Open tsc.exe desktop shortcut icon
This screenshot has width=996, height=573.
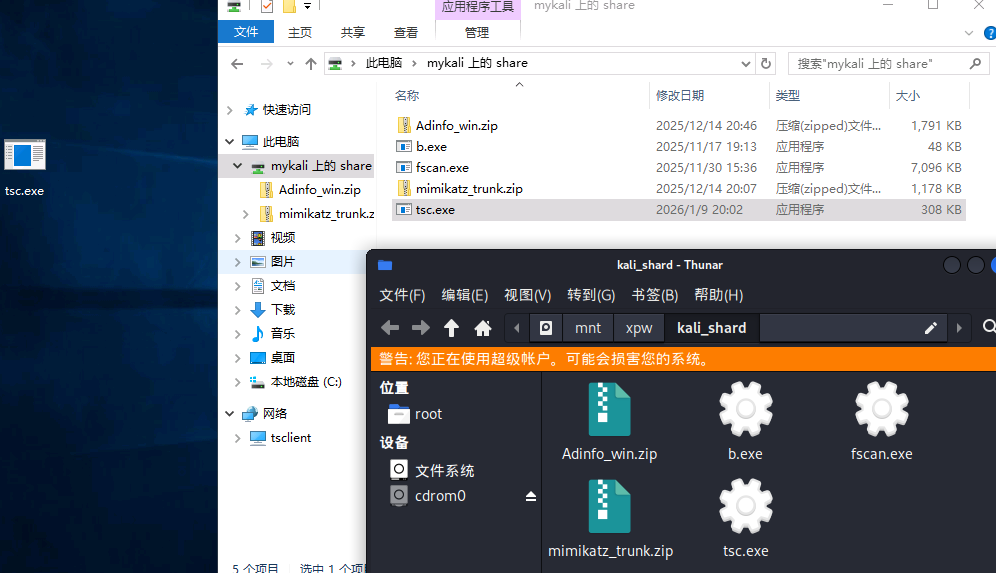[25, 155]
